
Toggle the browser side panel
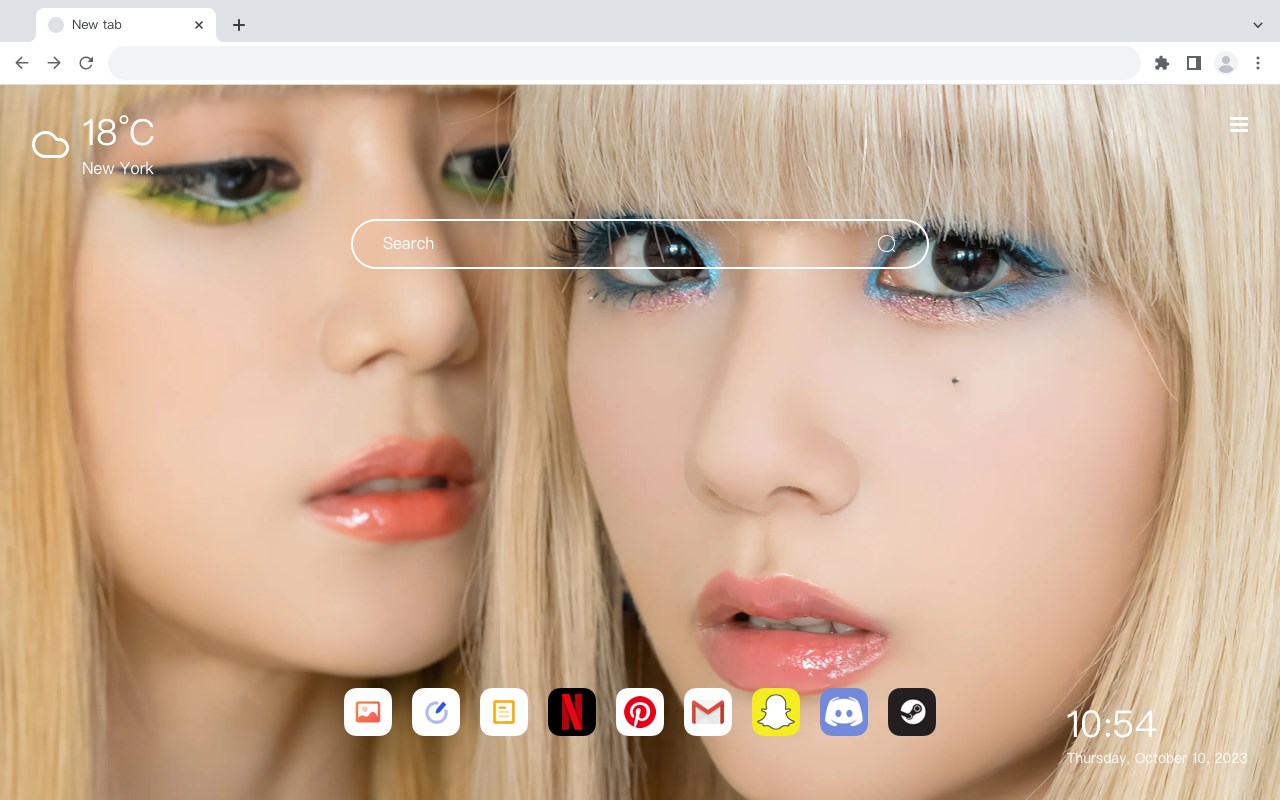click(x=1193, y=63)
